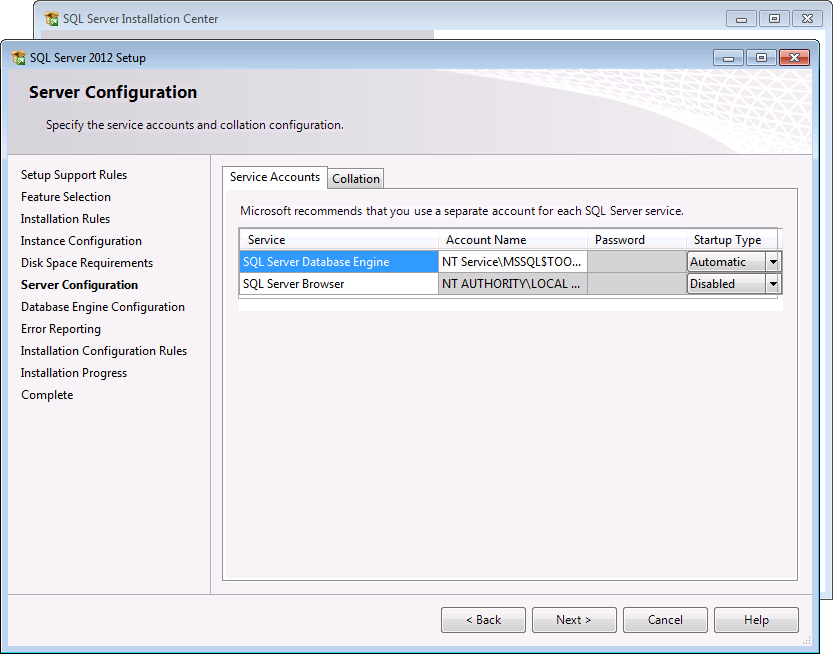Image resolution: width=833 pixels, height=654 pixels.
Task: Maximize the SQL Server 2012 Setup window
Action: 761,57
